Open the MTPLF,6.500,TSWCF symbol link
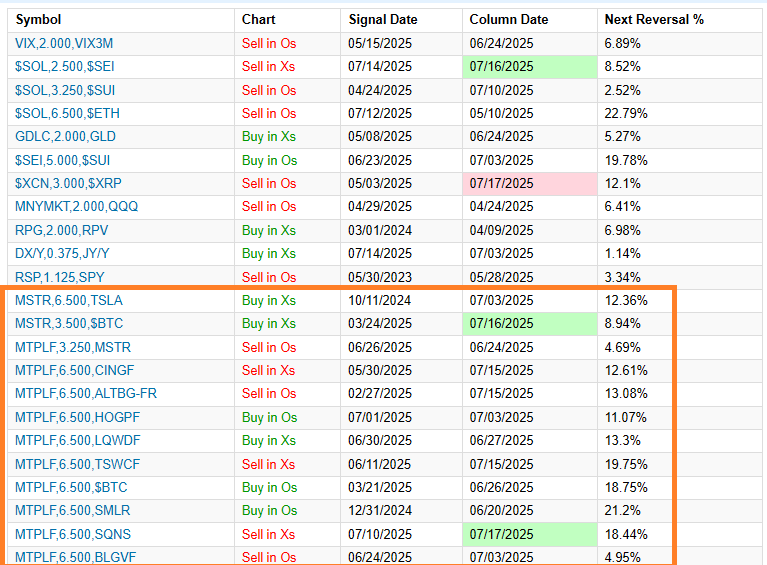The width and height of the screenshot is (767, 565). coord(77,464)
